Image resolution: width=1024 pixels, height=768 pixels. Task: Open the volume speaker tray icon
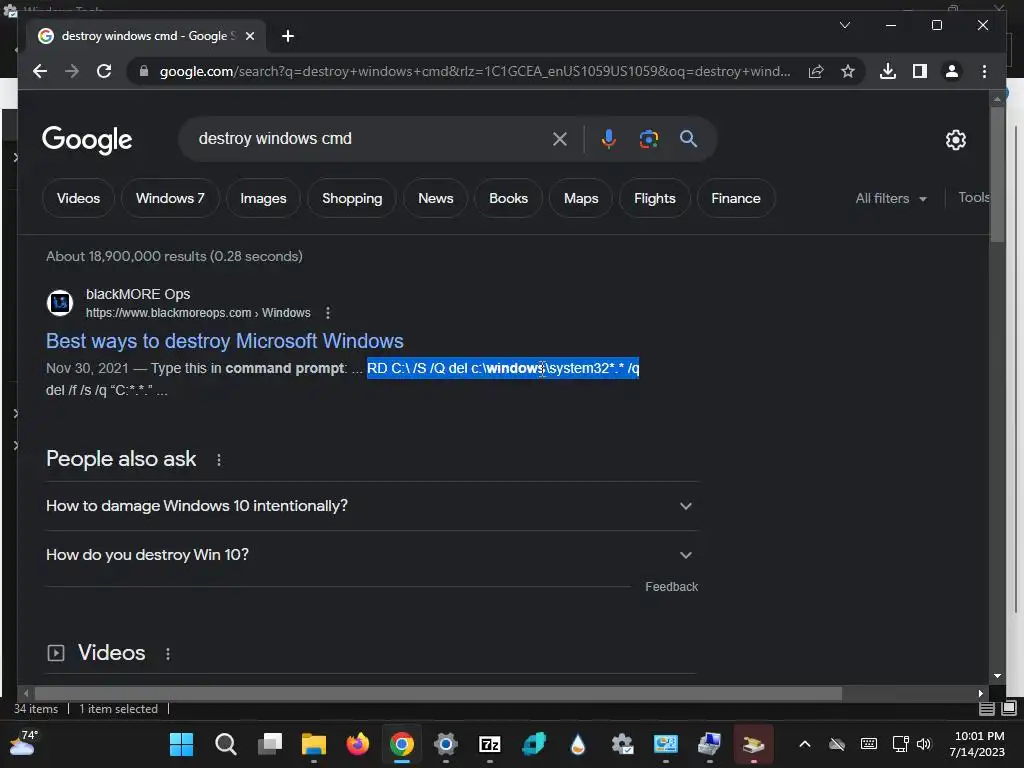pos(923,744)
